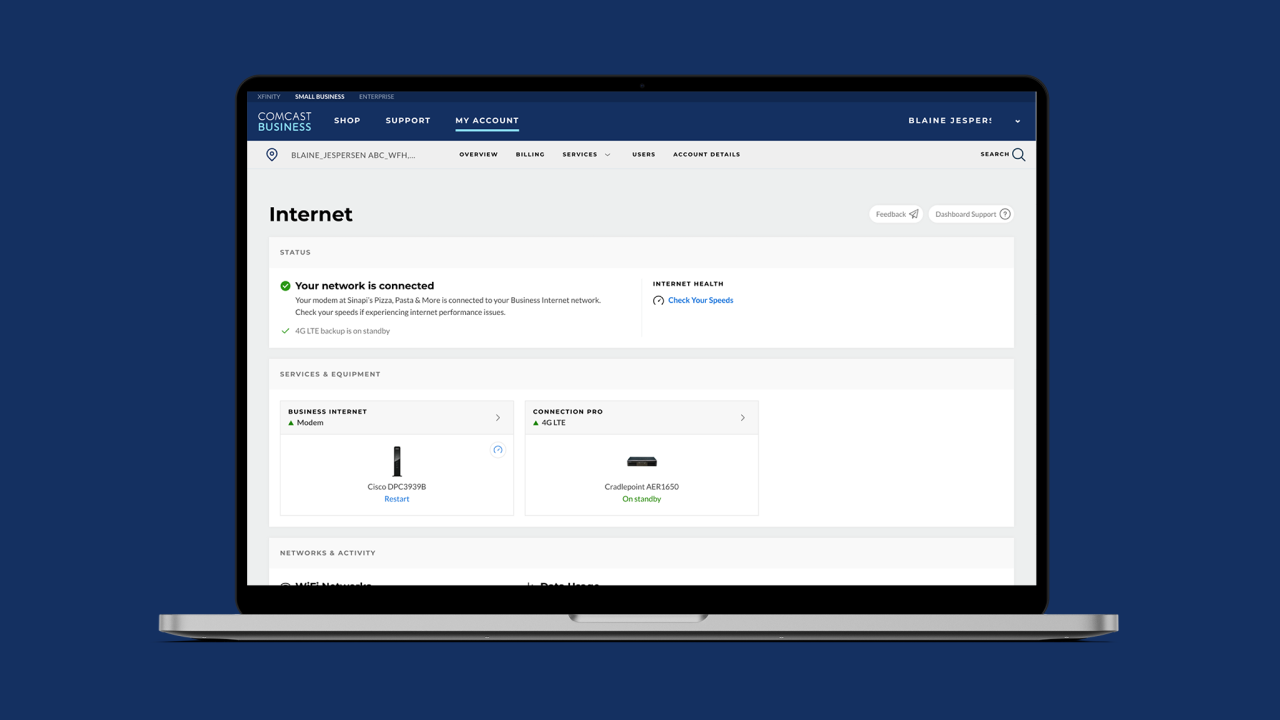Click the Search label
This screenshot has width=1280, height=720.
point(995,155)
